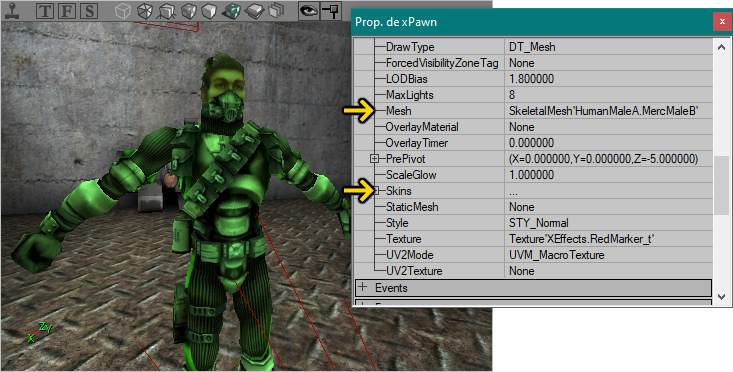
Task: Click the PrePivot coordinates value
Action: pos(604,159)
